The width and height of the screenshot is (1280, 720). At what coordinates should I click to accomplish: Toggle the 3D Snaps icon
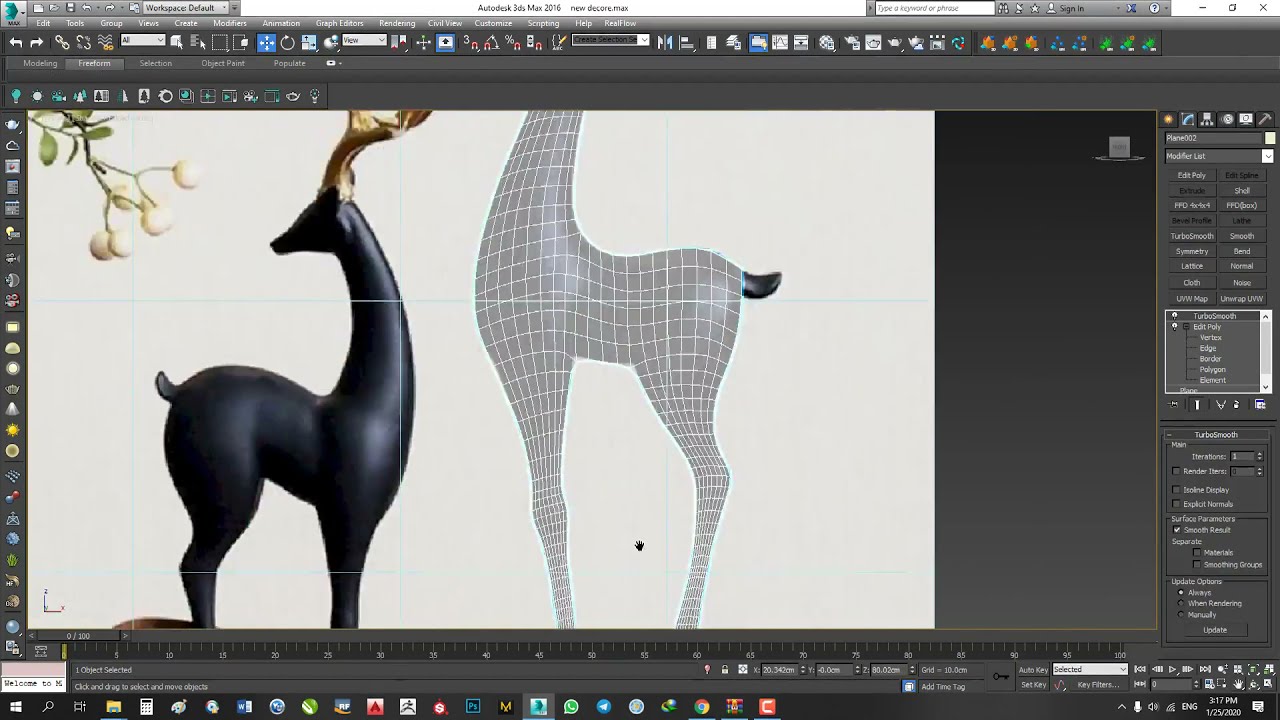[x=471, y=42]
